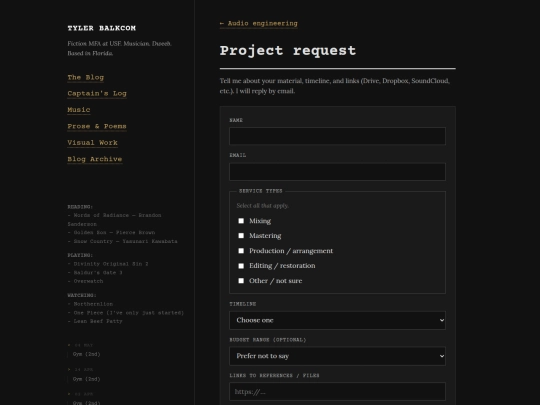Focus the Name input field
Screen dimensions: 540x405
[x=338, y=136]
